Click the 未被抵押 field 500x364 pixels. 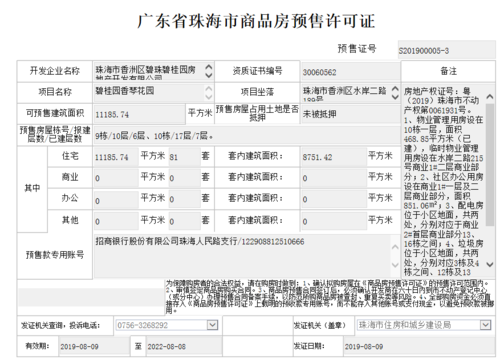[x=350, y=114]
